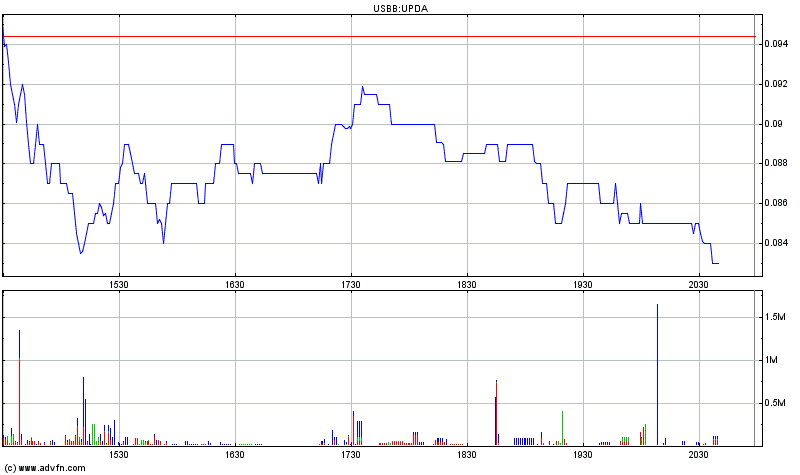Click the 1830 time label under volume chart
800x475 pixels.
[x=467, y=455]
